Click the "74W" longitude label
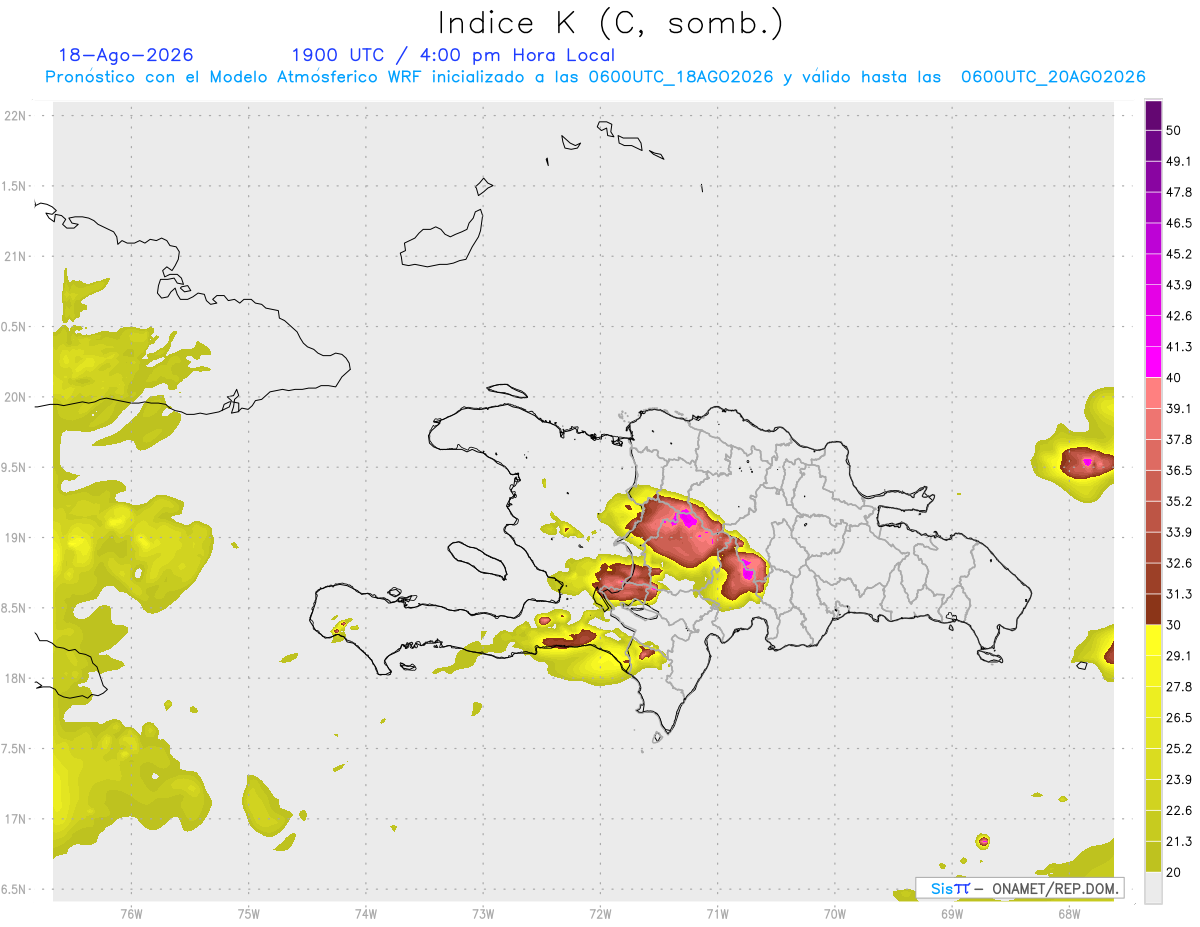 click(366, 913)
